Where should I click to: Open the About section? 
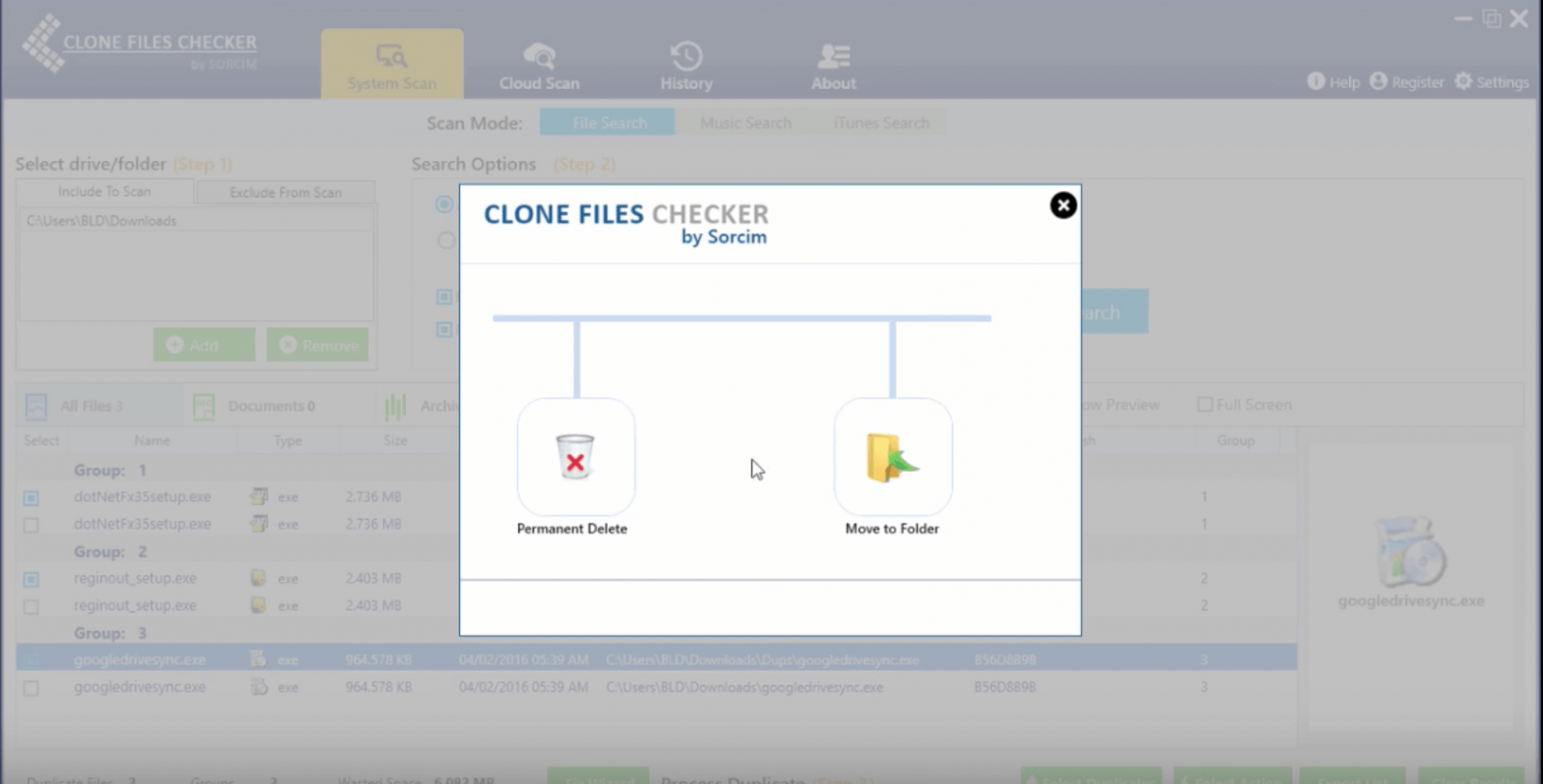[833, 65]
